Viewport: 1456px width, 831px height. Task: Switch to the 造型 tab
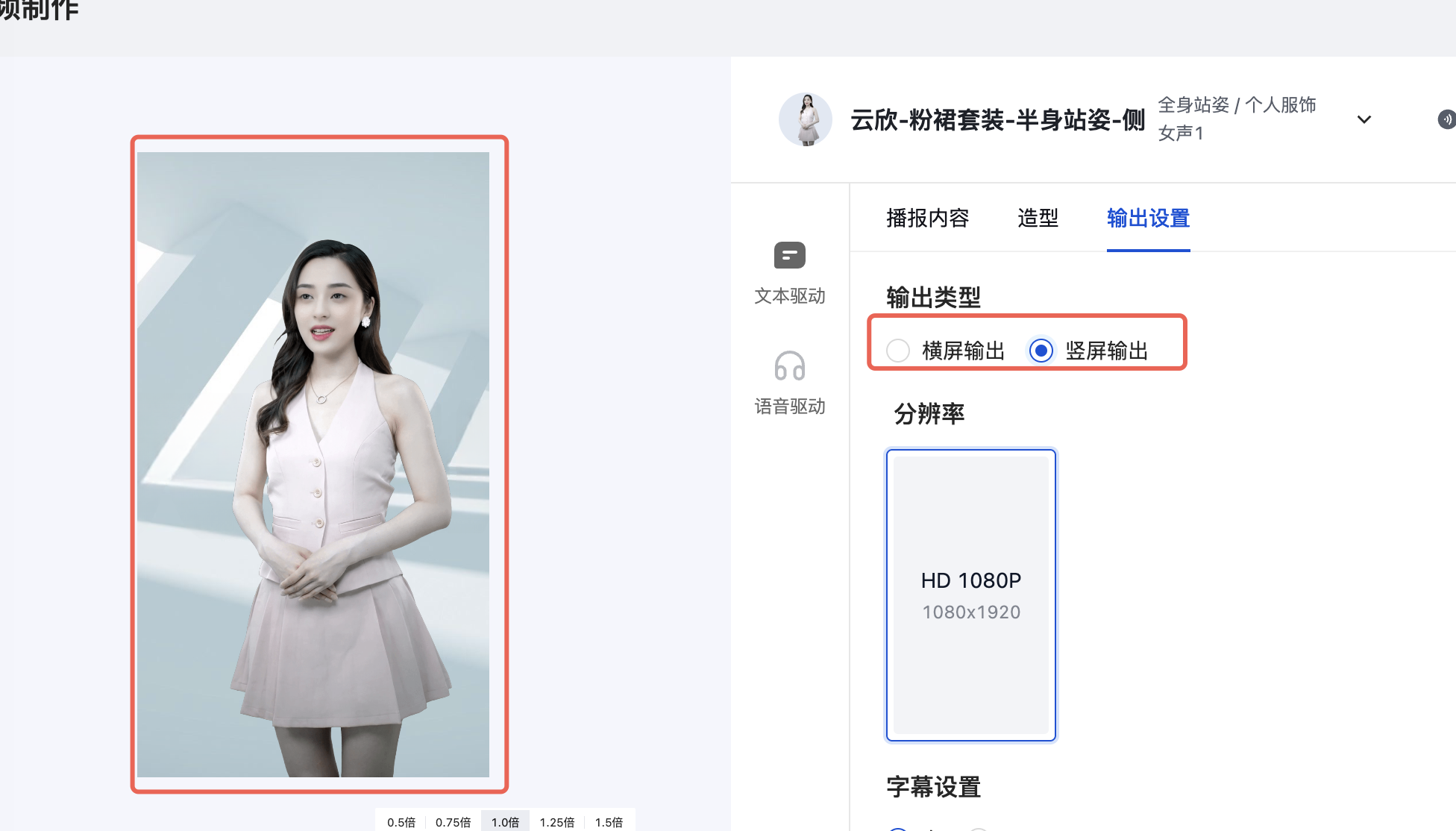(1038, 219)
